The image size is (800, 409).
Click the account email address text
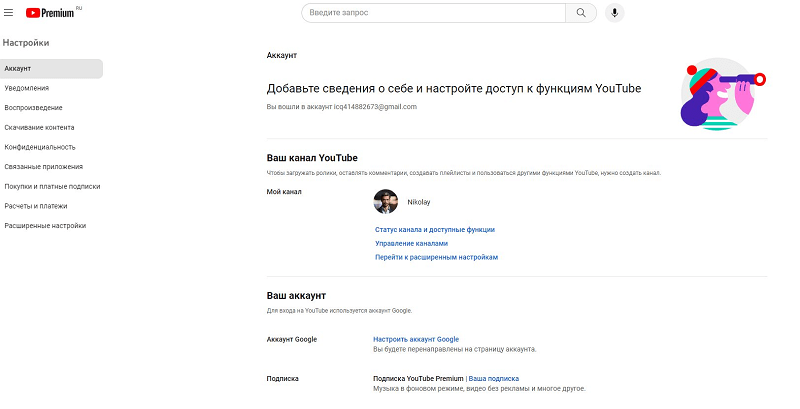[x=375, y=107]
